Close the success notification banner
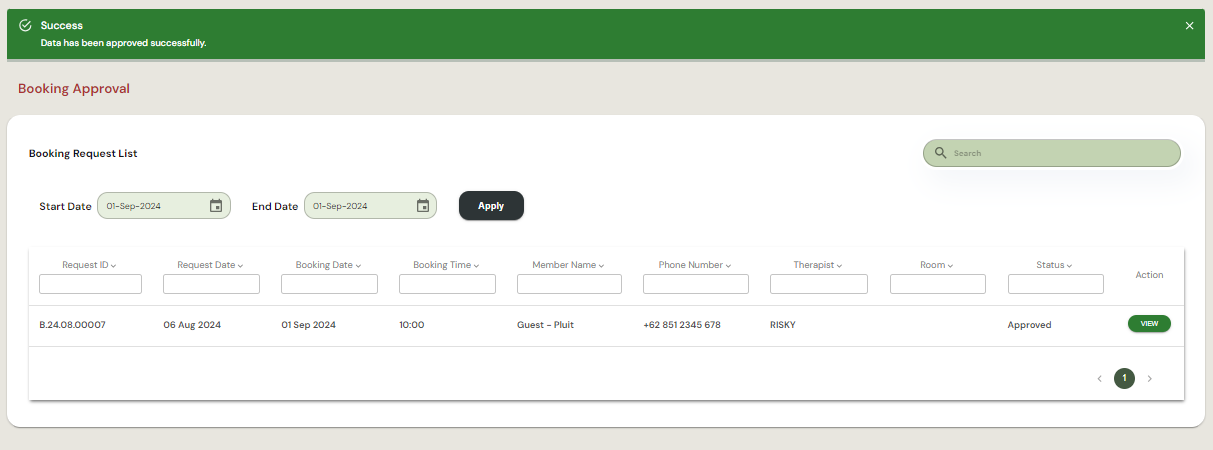Image resolution: width=1213 pixels, height=450 pixels. pyautogui.click(x=1189, y=26)
